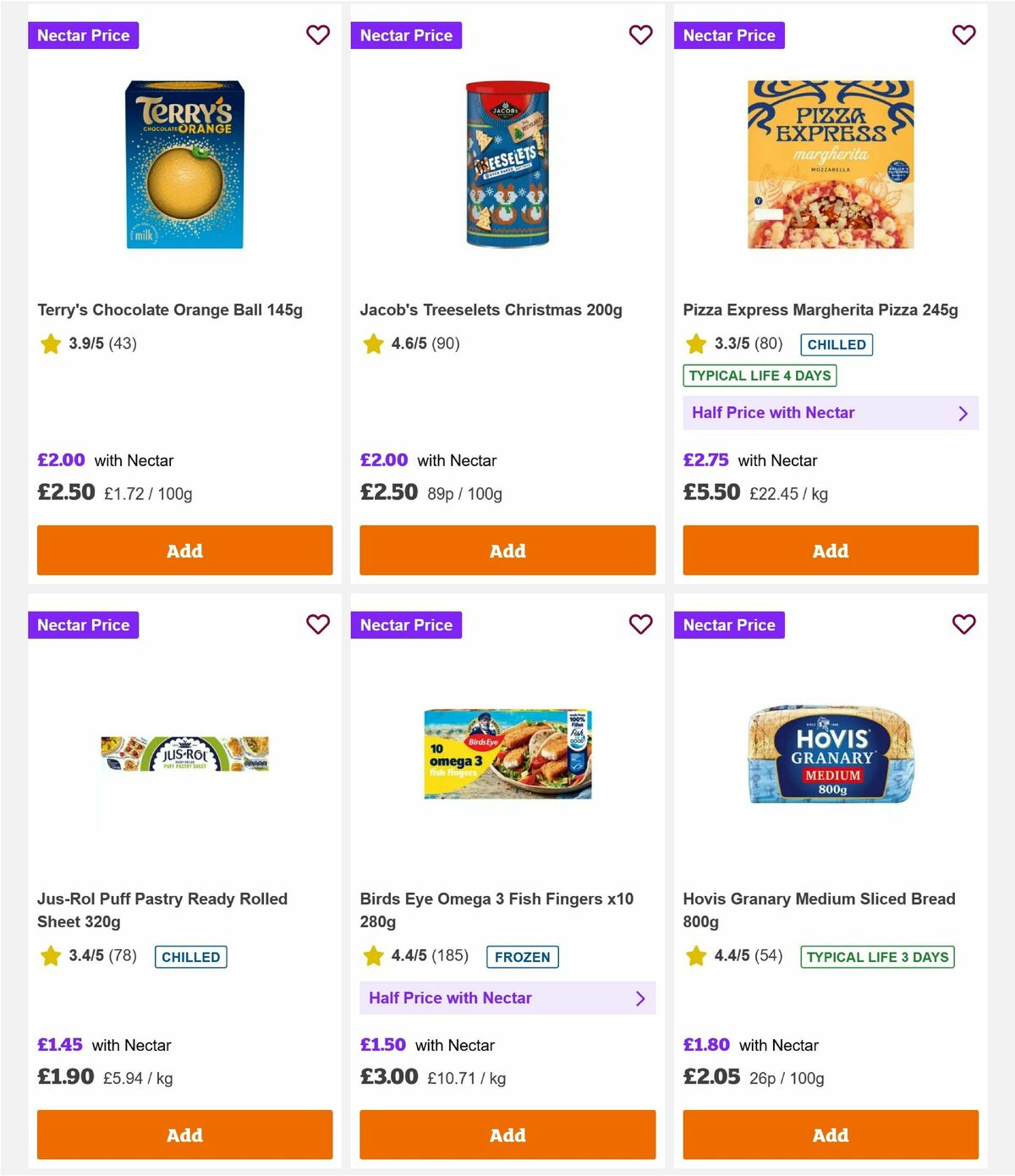Open the Hovis Granary Medium Sliced Bread product page

point(819,909)
